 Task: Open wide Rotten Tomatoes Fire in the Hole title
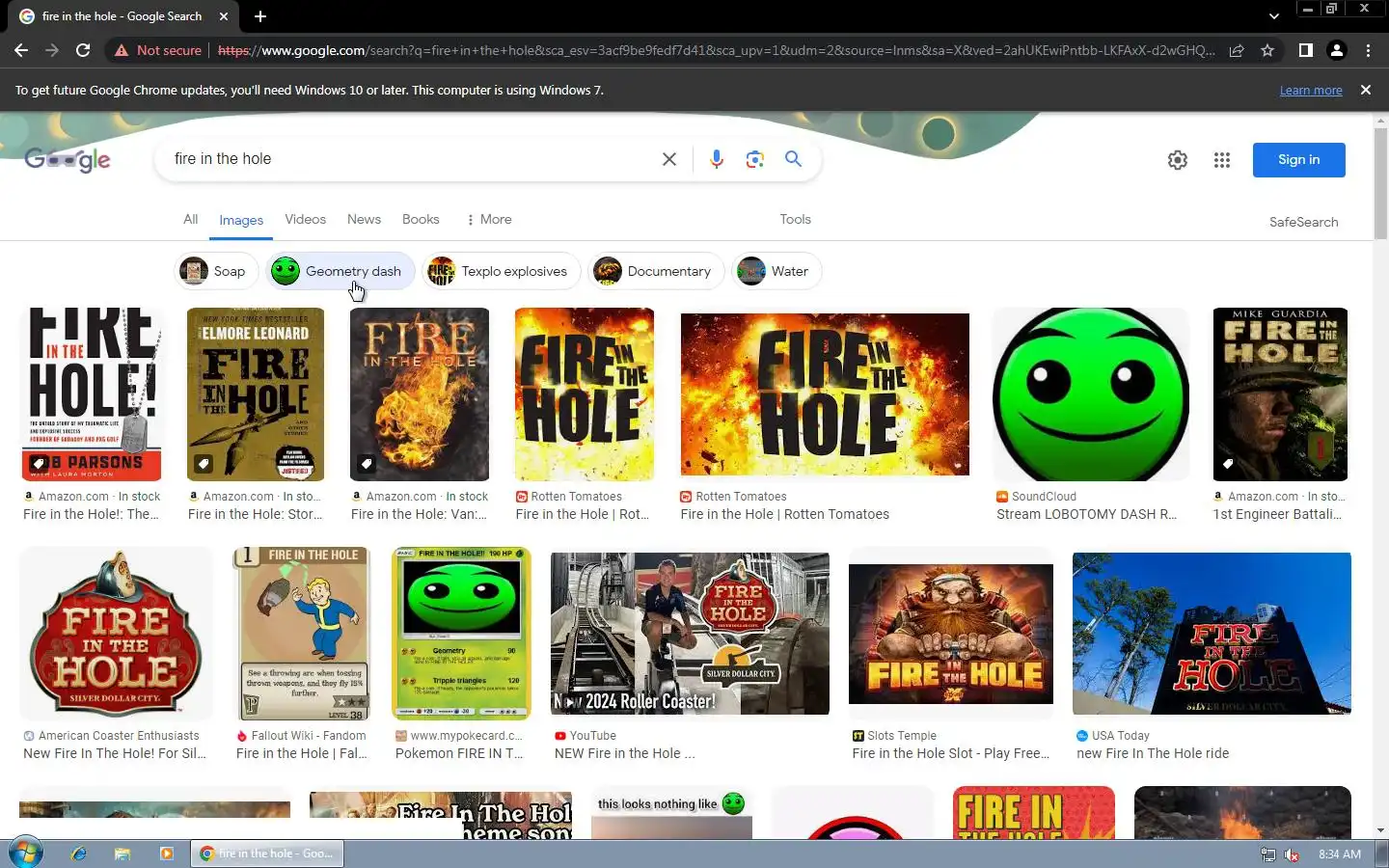point(784,515)
